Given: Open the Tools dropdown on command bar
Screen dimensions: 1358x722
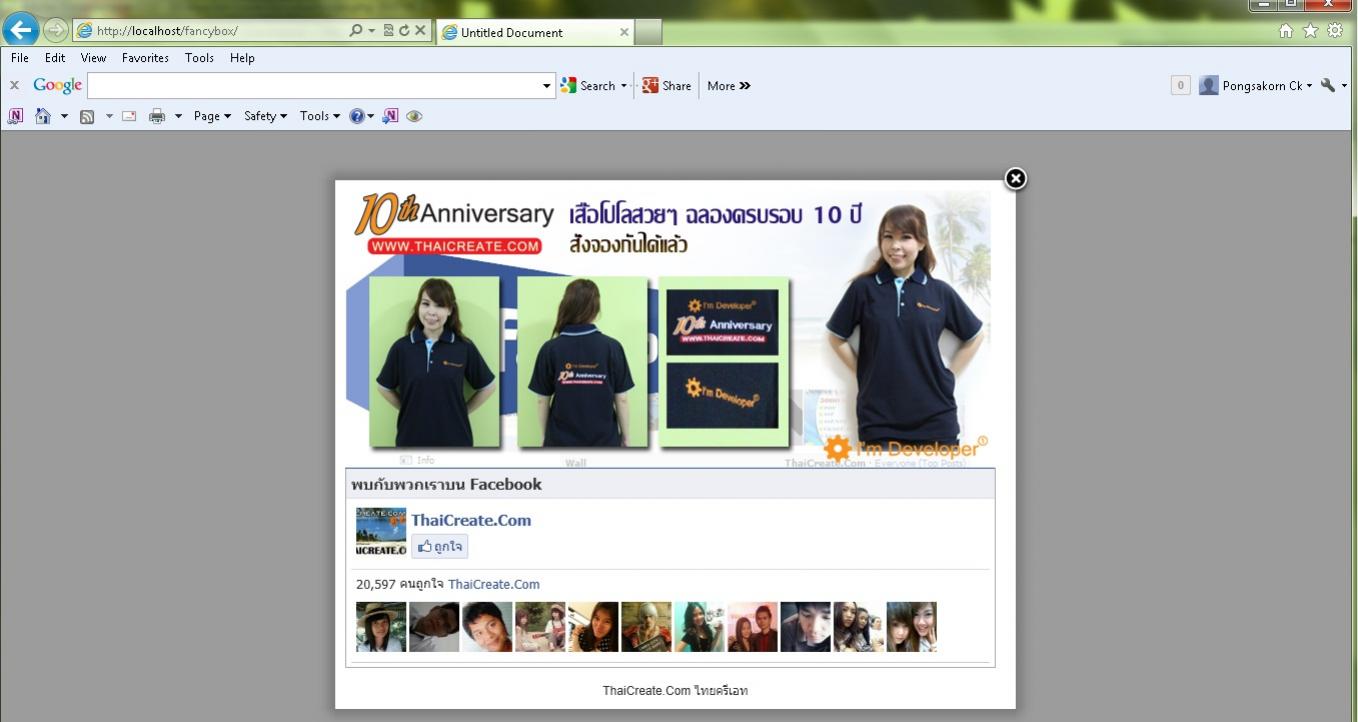Looking at the screenshot, I should (x=319, y=116).
